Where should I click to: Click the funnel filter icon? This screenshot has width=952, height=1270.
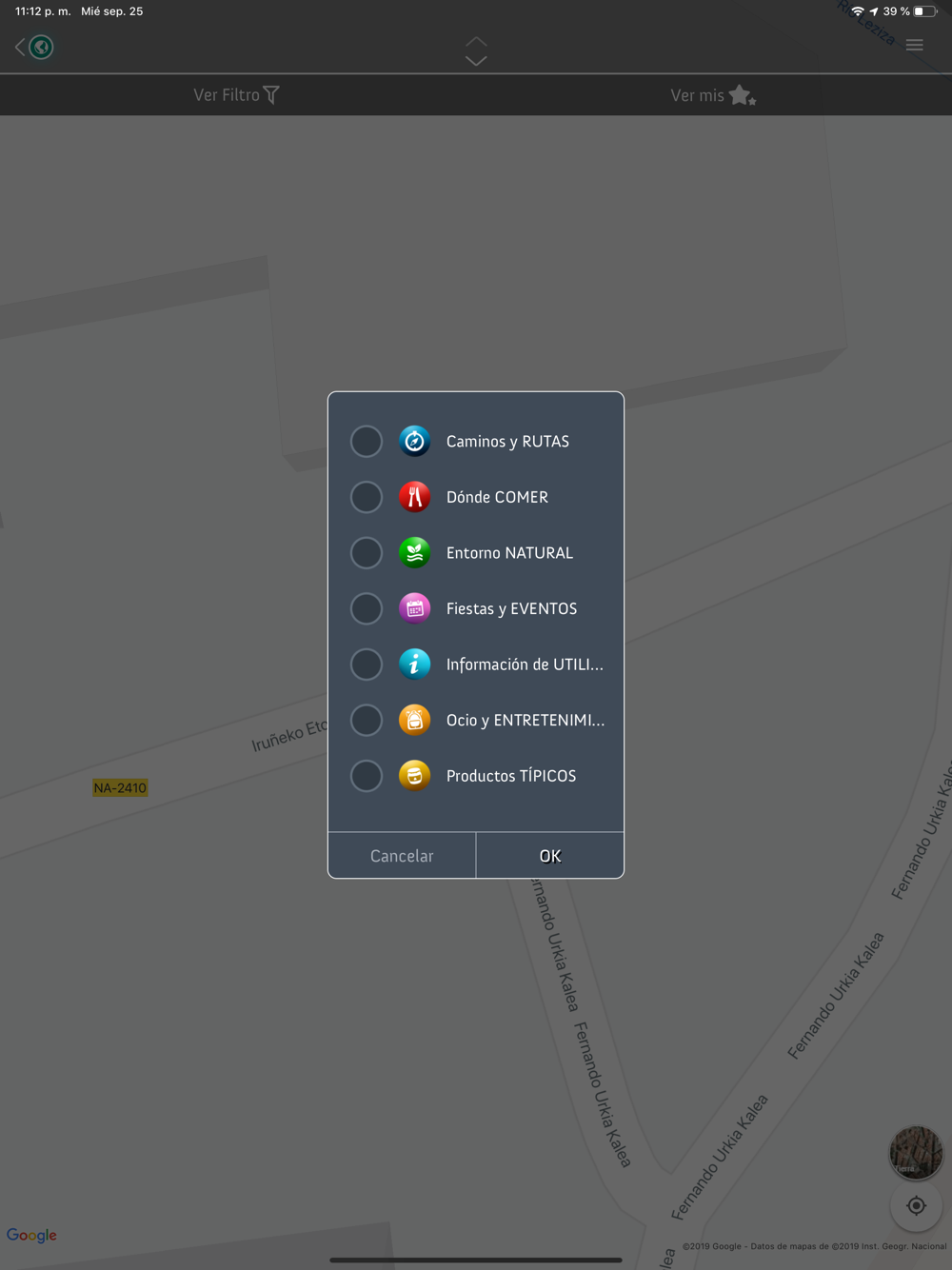(x=271, y=95)
